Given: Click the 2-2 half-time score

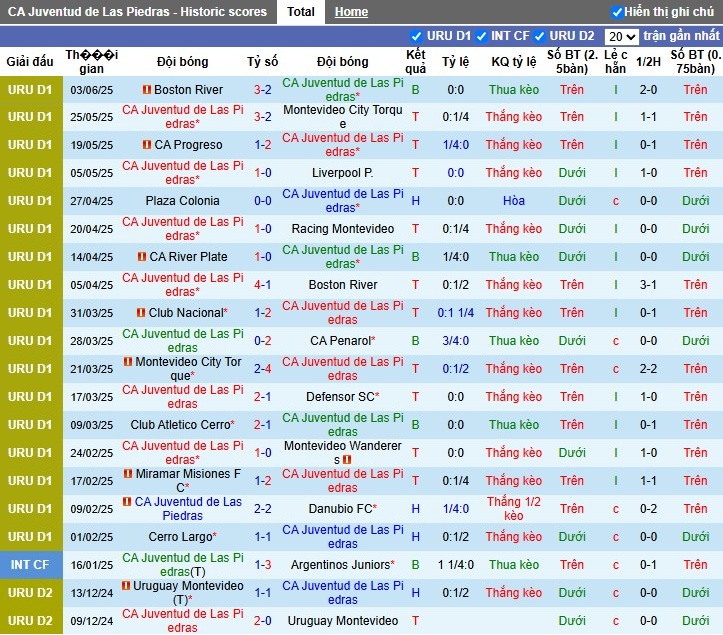Looking at the screenshot, I should (648, 368).
